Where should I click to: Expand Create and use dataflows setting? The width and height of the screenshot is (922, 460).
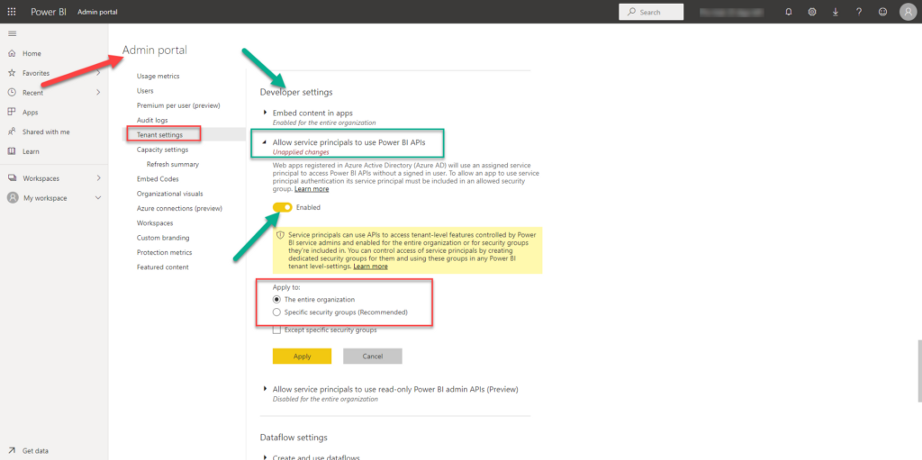click(x=265, y=457)
